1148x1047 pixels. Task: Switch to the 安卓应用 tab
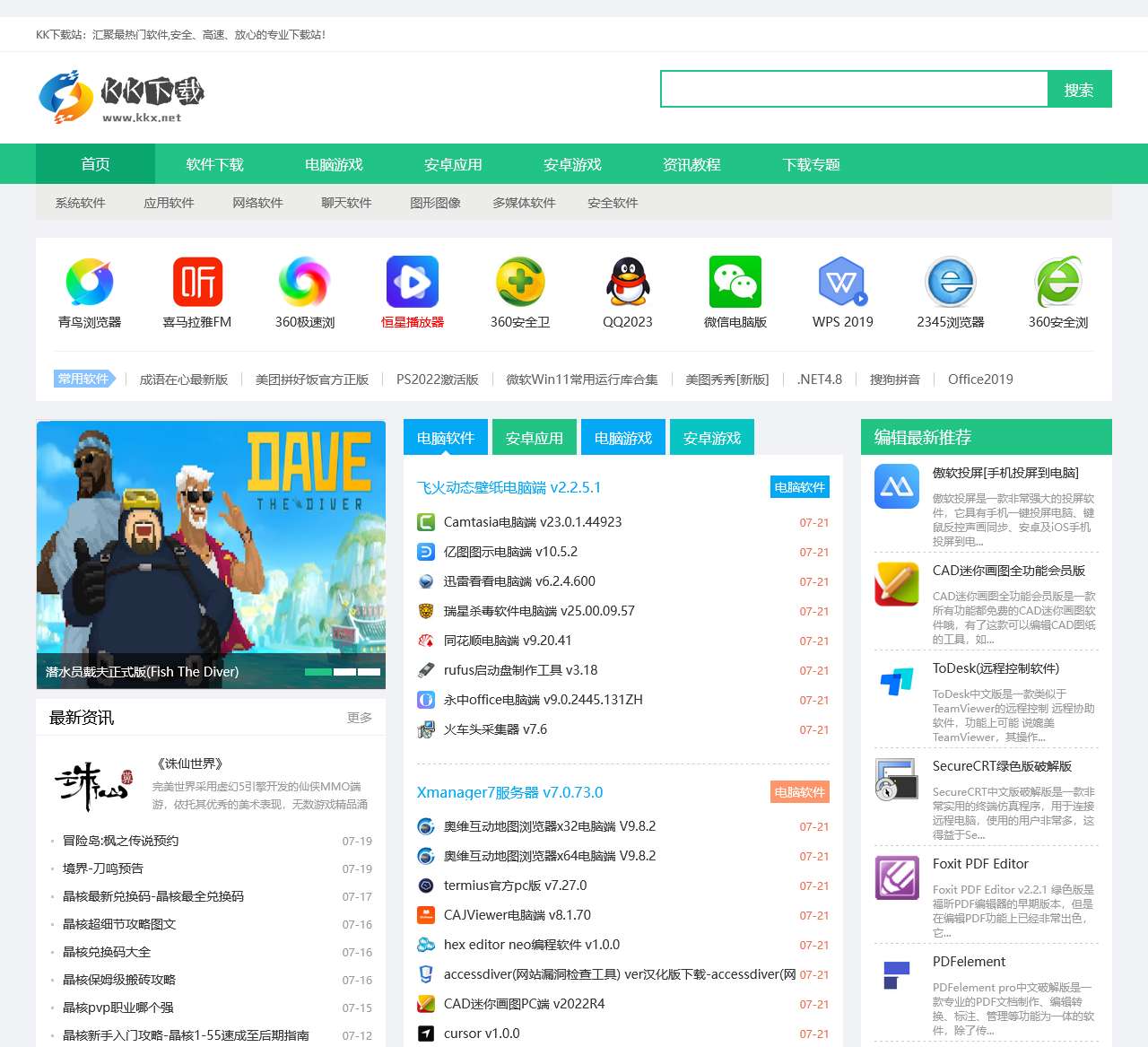[x=534, y=437]
